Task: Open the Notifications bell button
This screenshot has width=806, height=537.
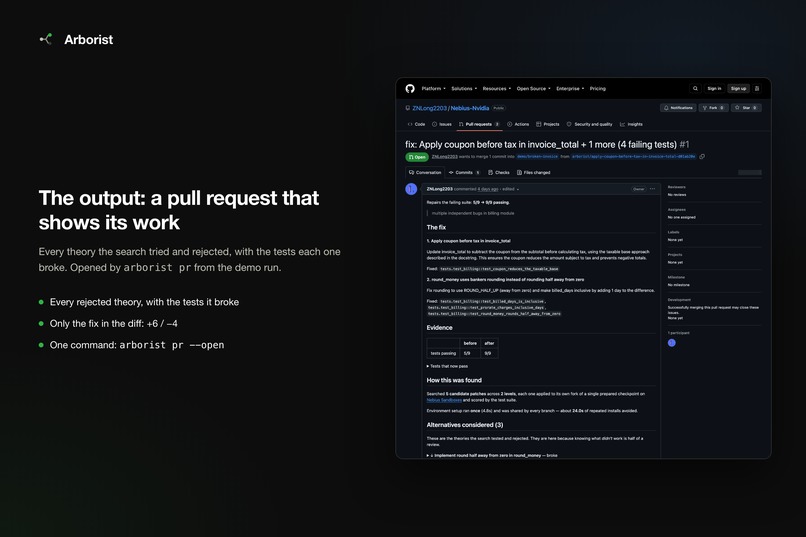Action: pyautogui.click(x=678, y=108)
